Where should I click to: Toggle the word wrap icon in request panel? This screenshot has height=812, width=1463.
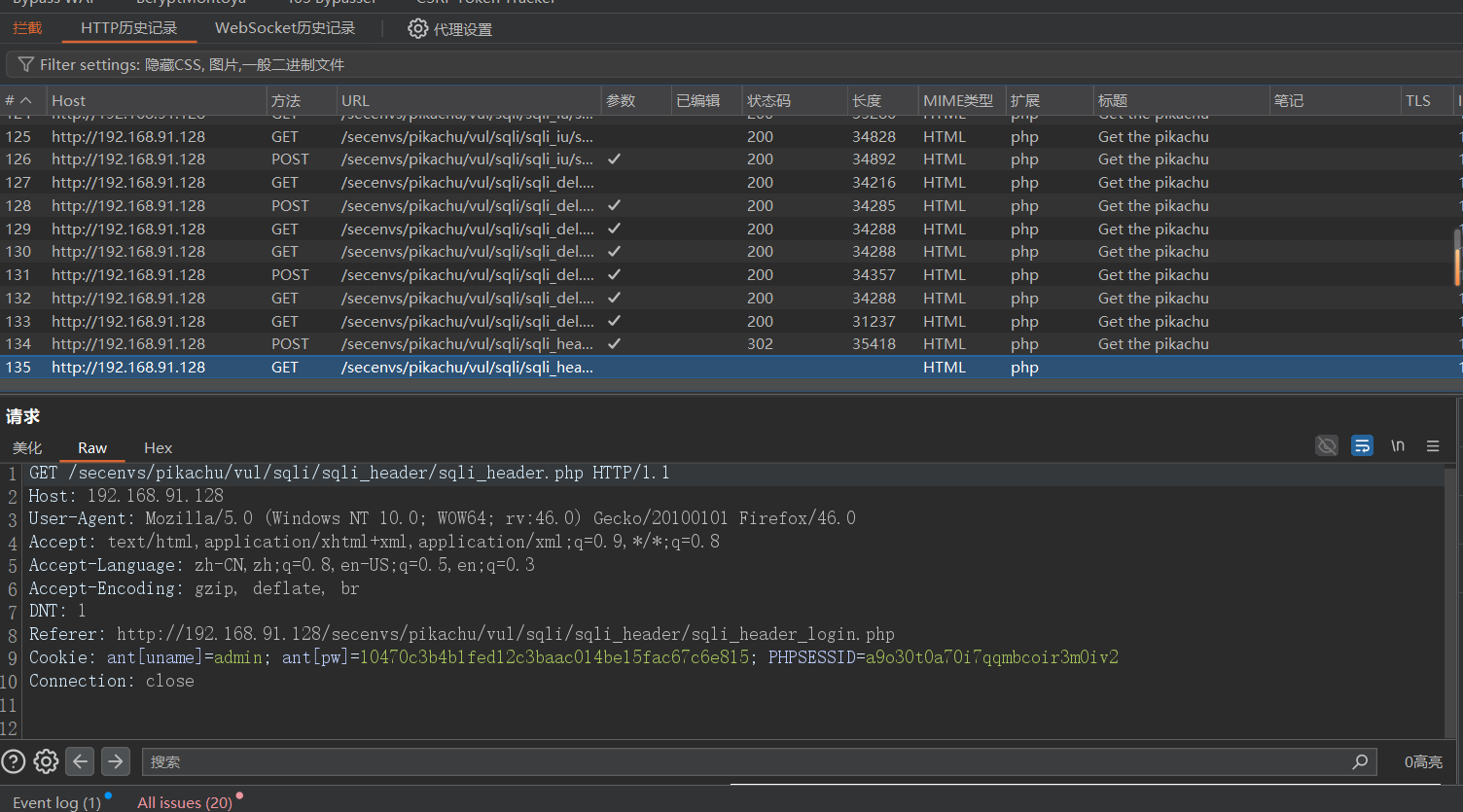(x=1362, y=445)
